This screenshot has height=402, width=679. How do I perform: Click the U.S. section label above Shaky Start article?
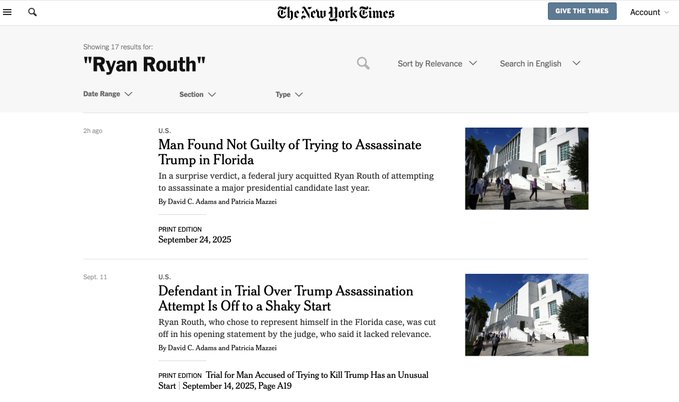165,277
